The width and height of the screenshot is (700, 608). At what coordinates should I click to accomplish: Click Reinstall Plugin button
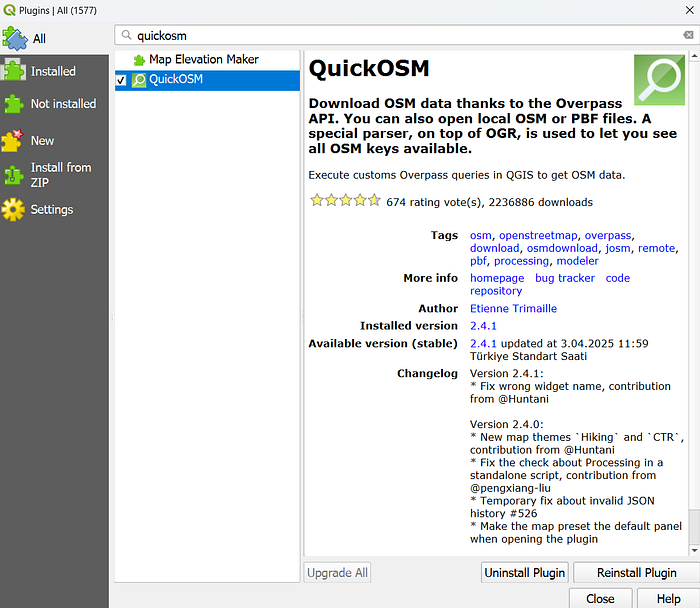pos(636,572)
